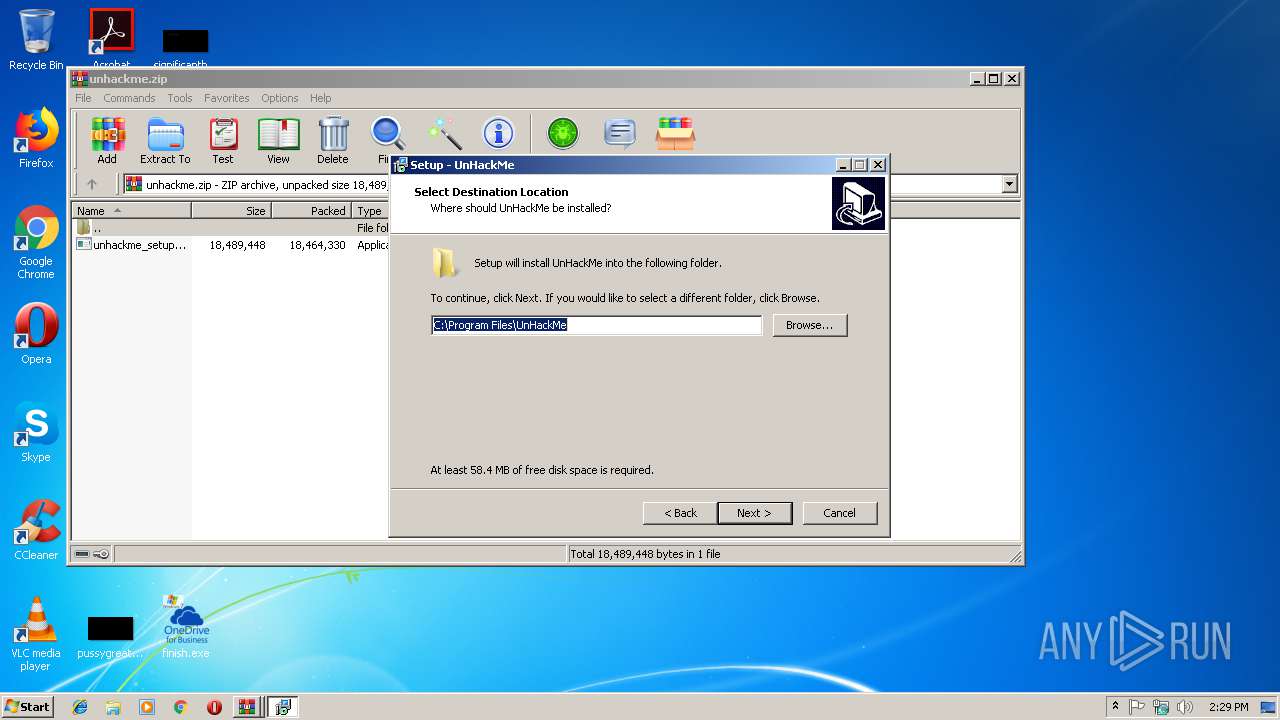Click < Back in UnHackMe Setup

(680, 513)
